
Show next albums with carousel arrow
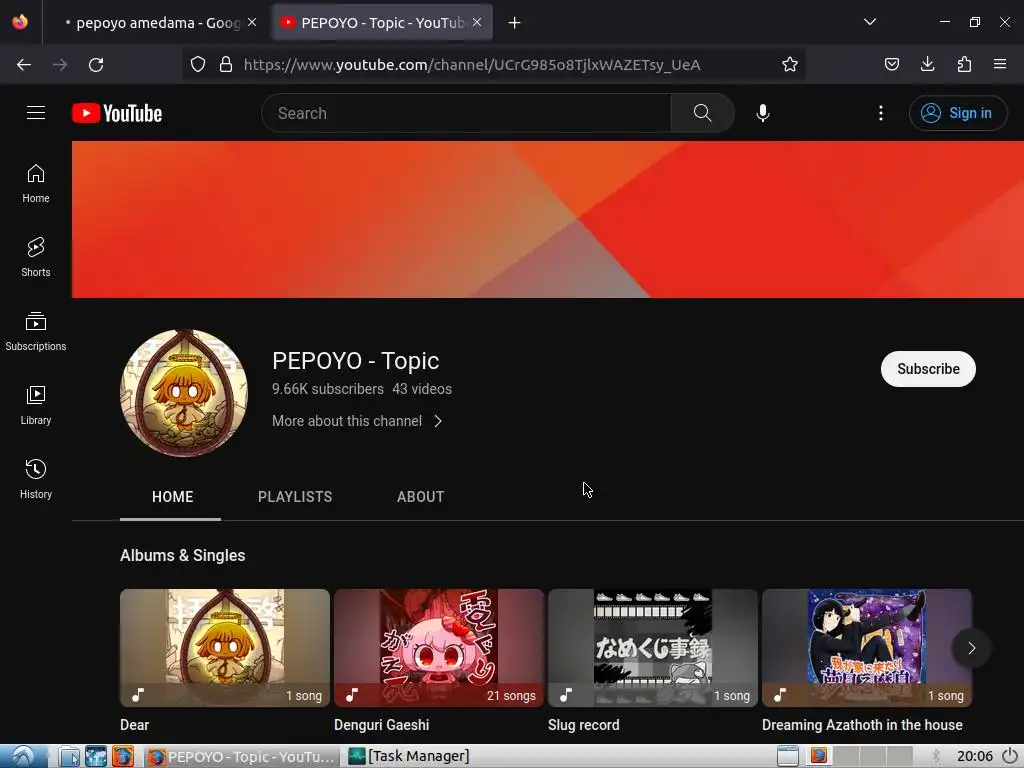pos(972,648)
